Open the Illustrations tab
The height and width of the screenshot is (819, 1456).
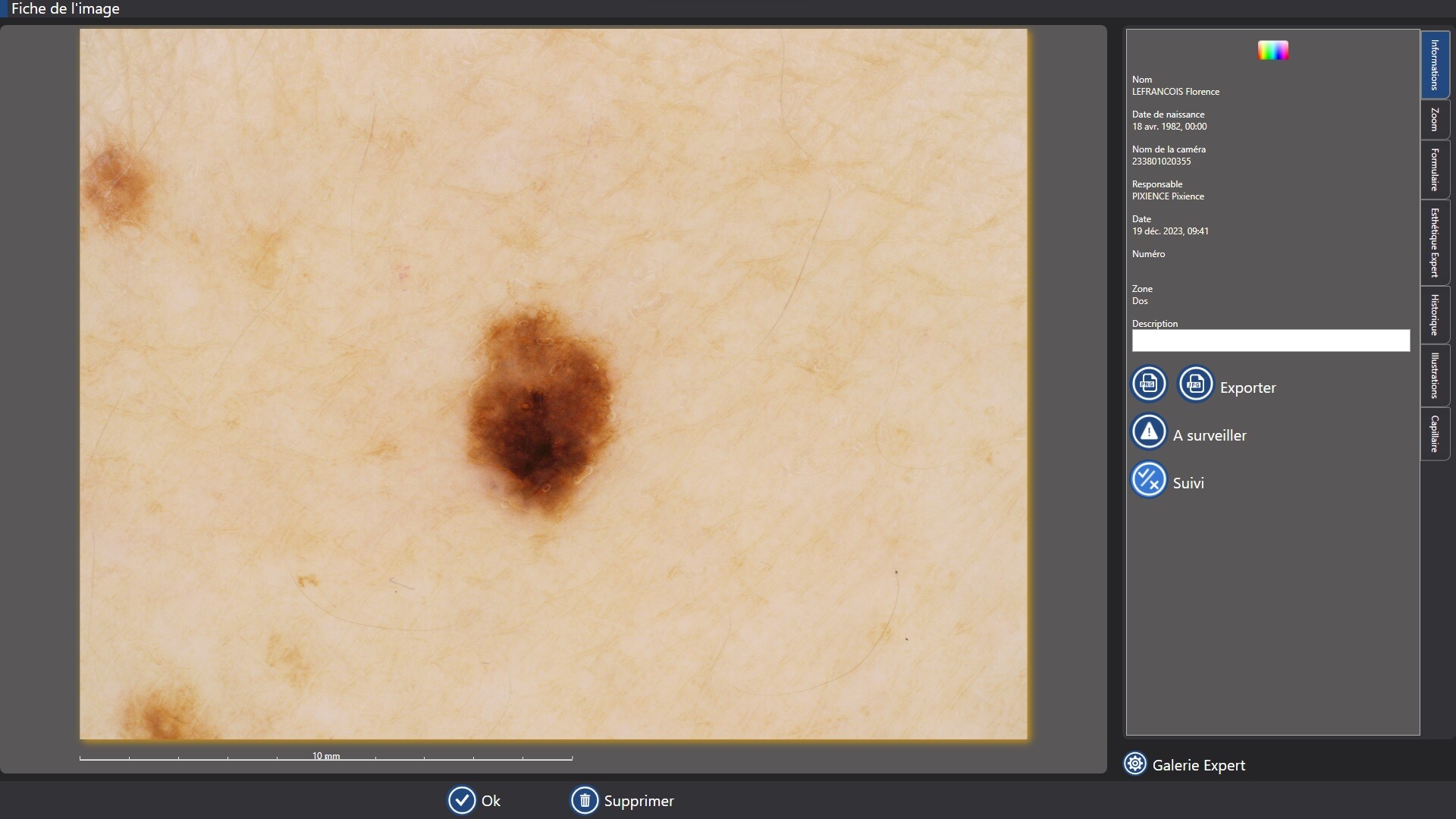click(1435, 375)
